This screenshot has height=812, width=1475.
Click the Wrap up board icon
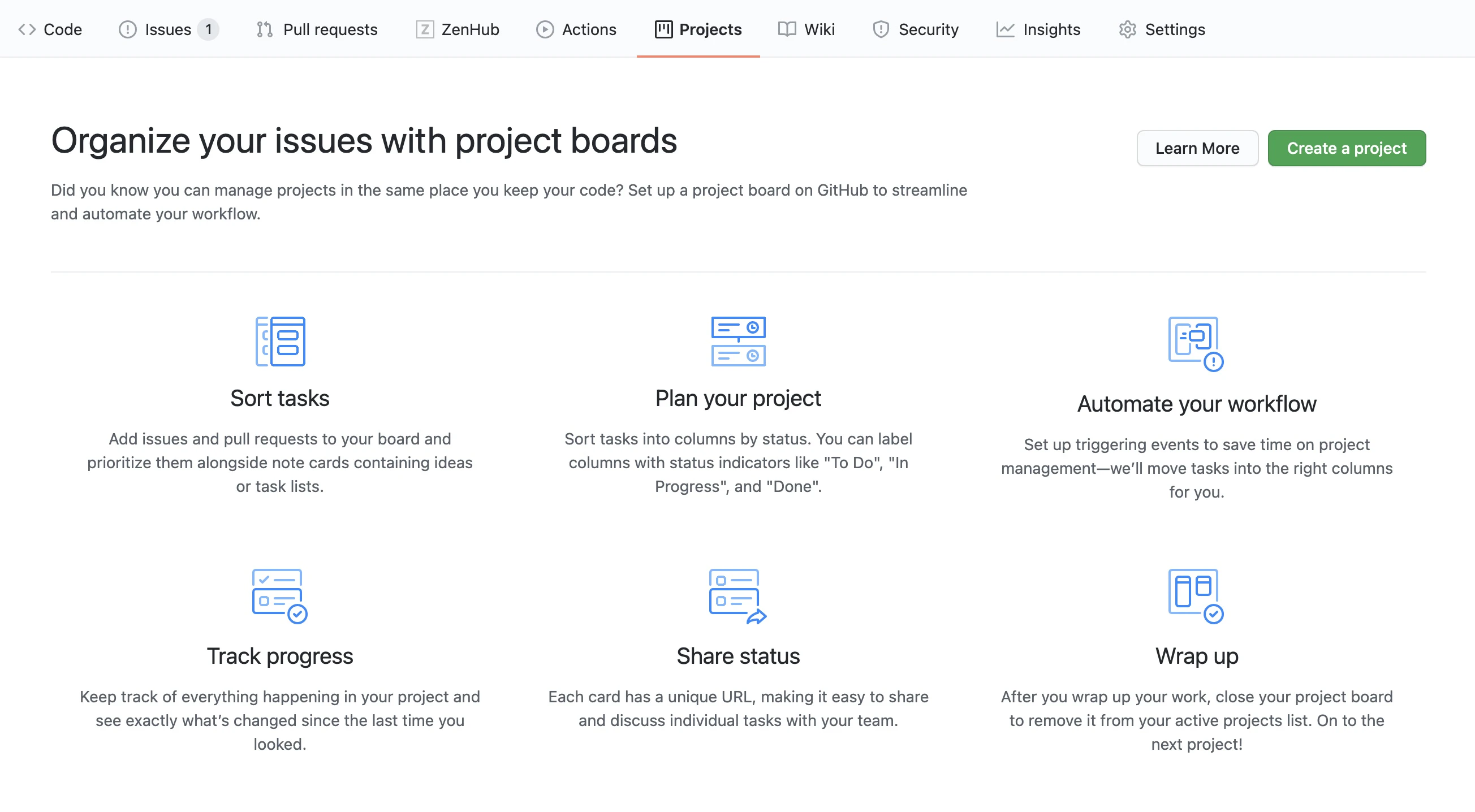click(x=1196, y=596)
